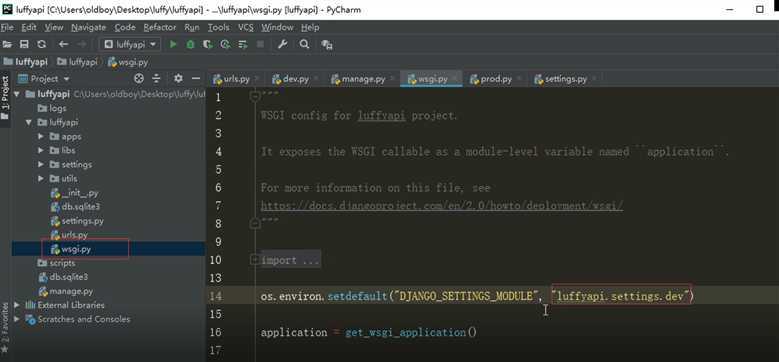Open the VCS menu
Image resolution: width=779 pixels, height=362 pixels.
tap(245, 27)
